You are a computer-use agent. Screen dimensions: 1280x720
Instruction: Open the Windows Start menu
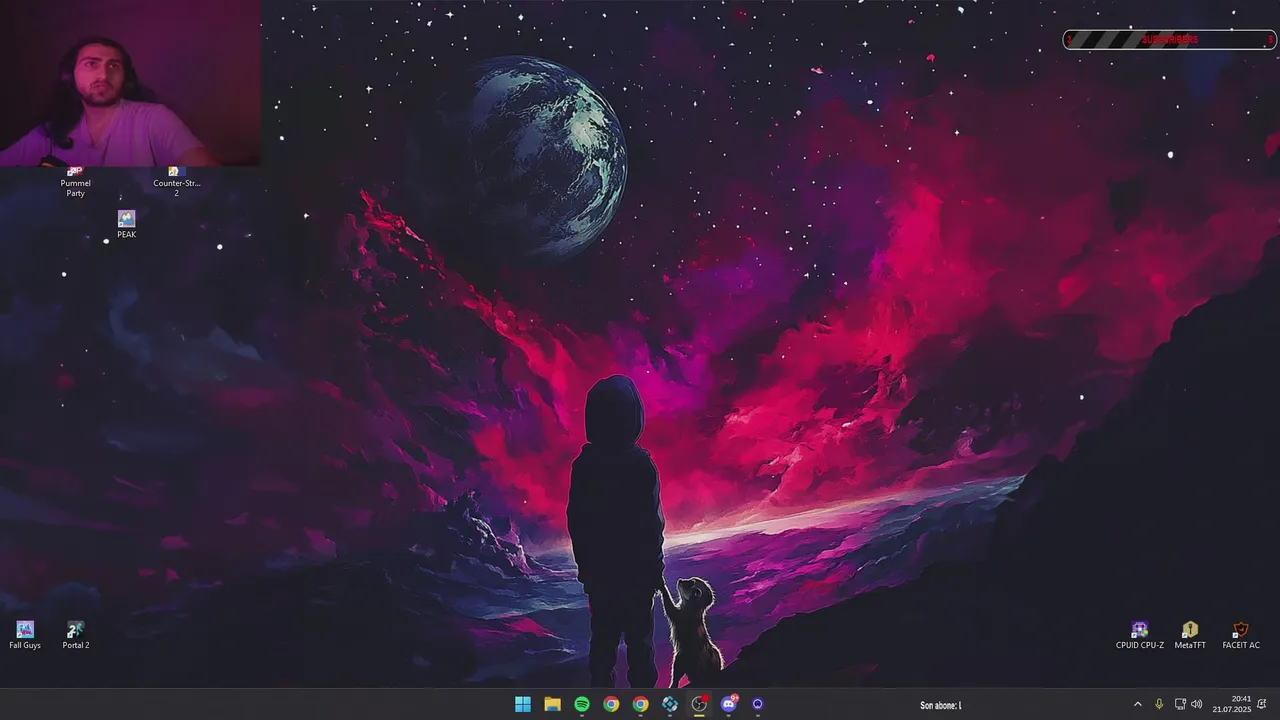coord(523,704)
